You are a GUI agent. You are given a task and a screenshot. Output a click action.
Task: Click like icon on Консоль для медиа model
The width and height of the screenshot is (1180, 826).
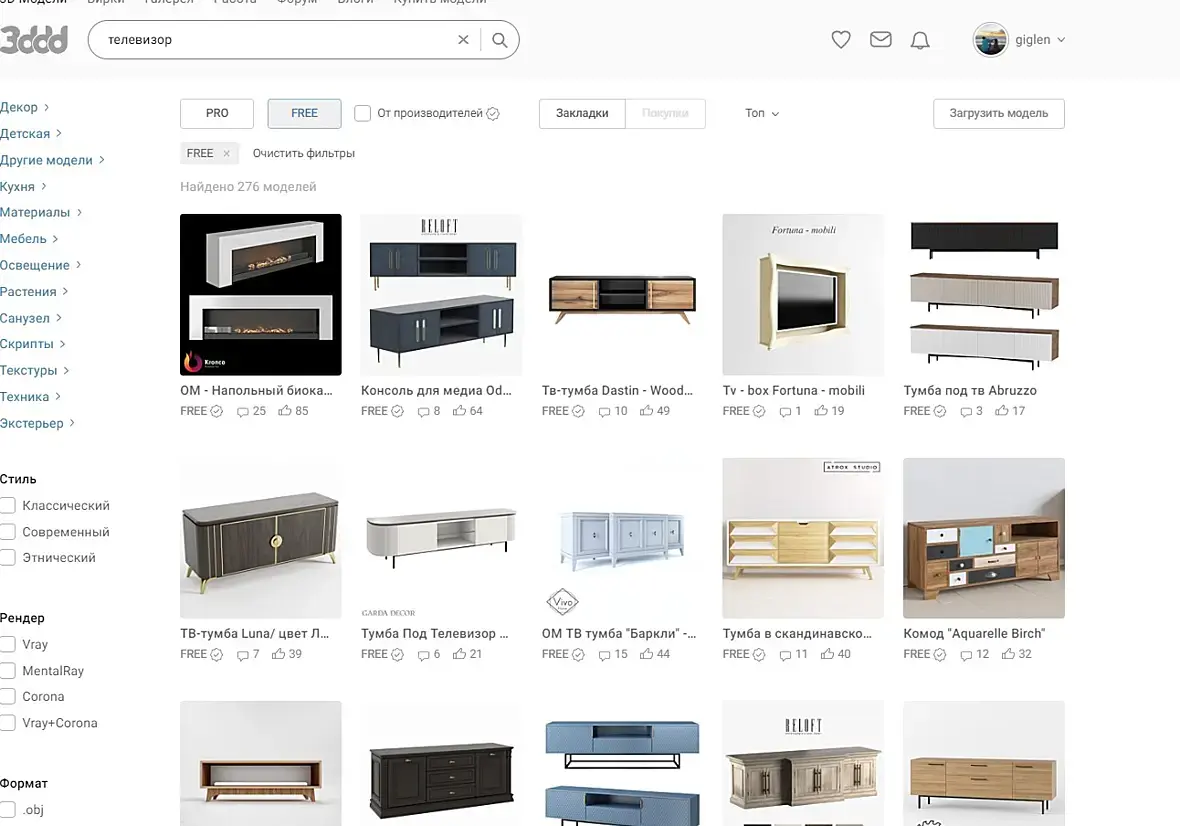pos(459,411)
